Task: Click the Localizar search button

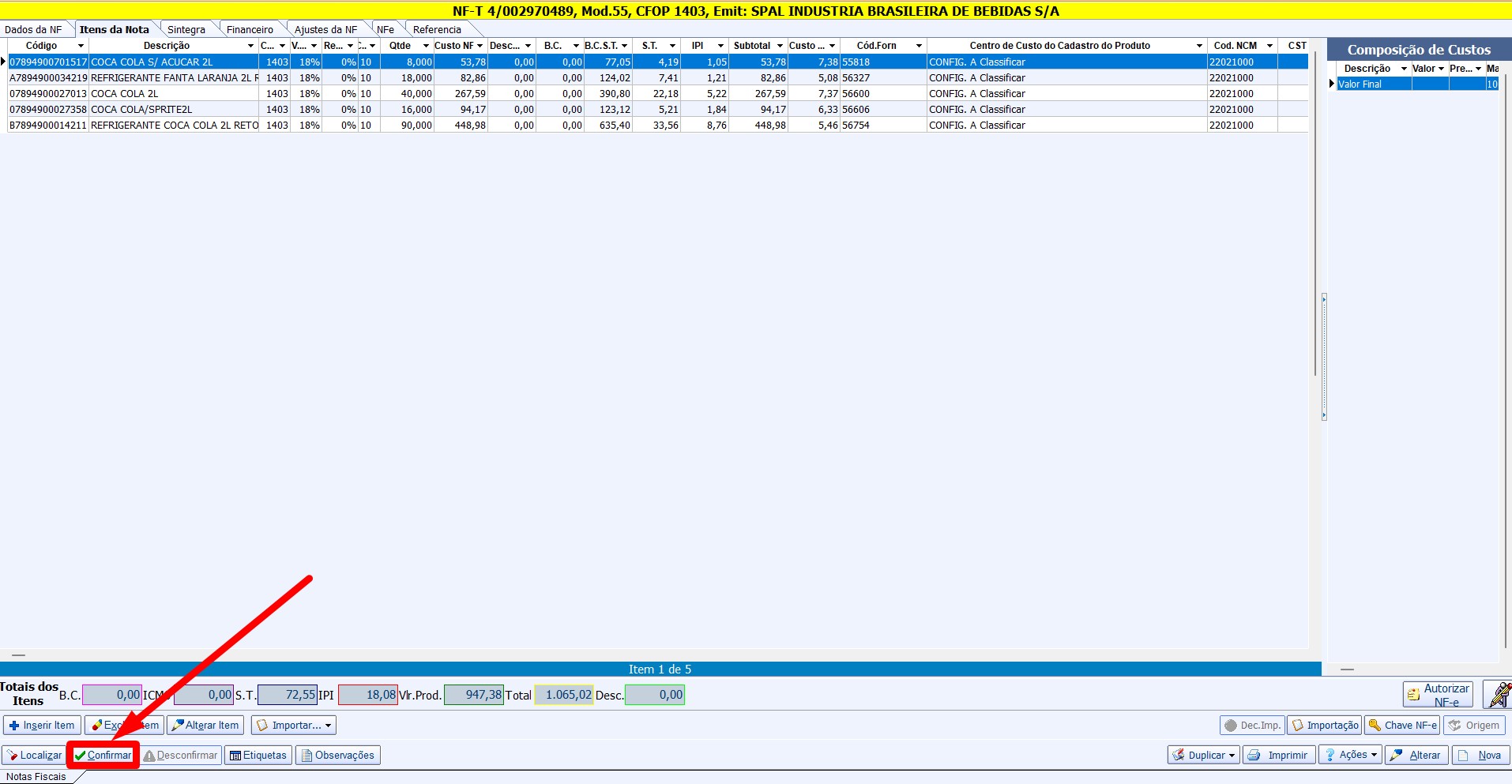Action: tap(34, 755)
